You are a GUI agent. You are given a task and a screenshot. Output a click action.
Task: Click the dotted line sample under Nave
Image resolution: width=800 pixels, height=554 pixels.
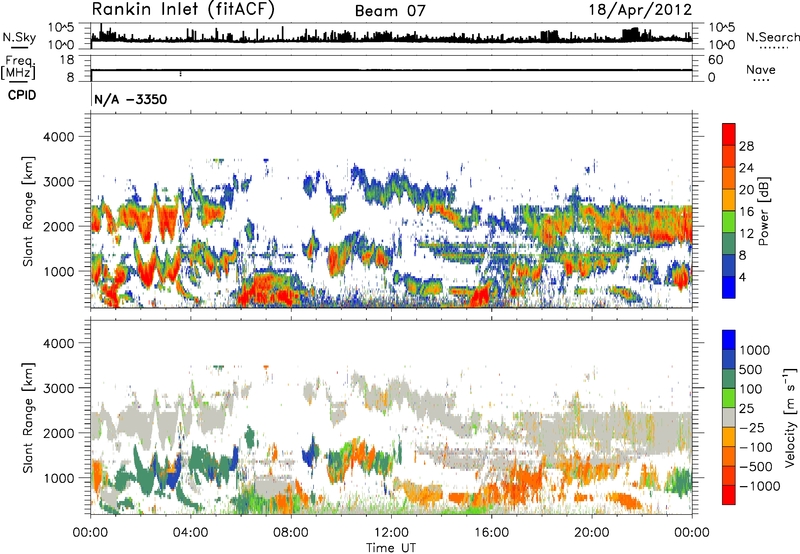tap(761, 80)
